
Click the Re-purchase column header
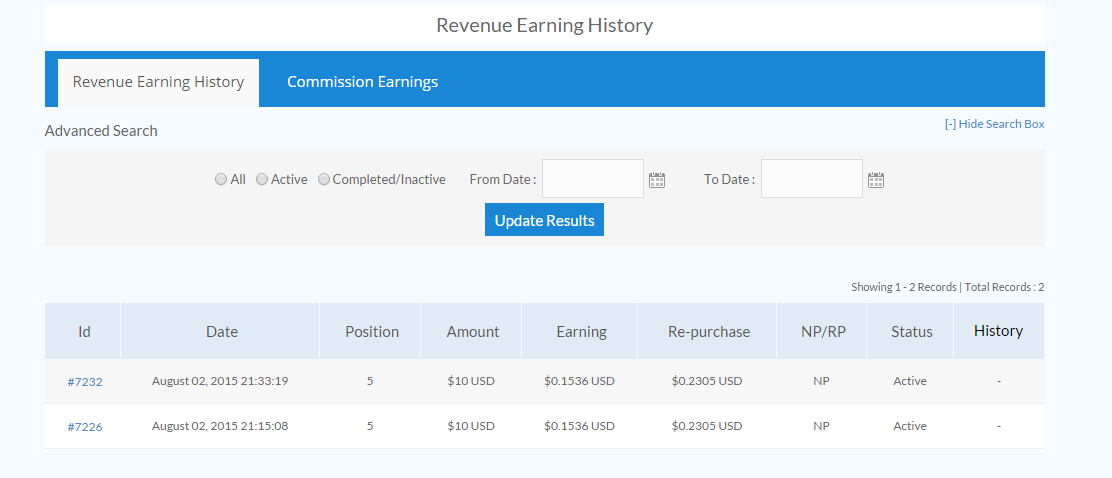709,332
